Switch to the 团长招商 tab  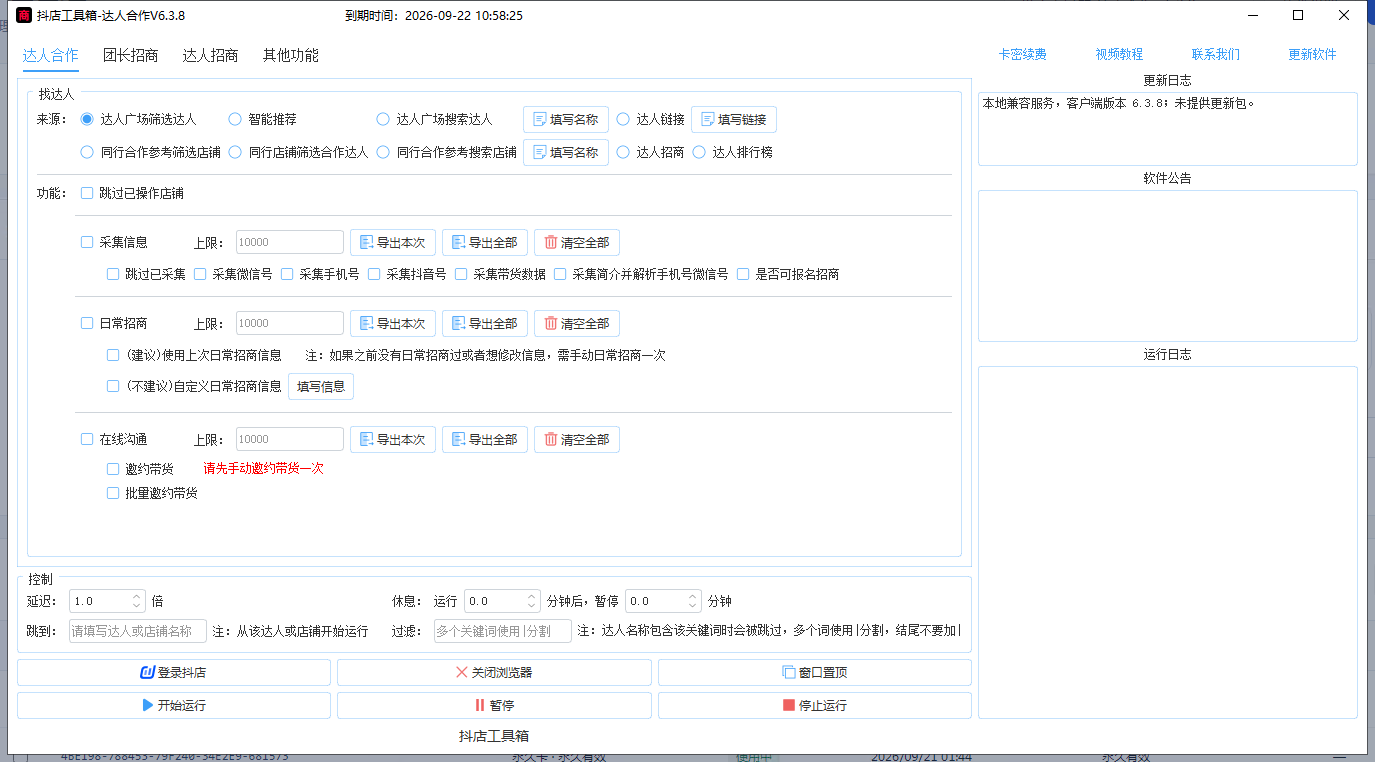[130, 55]
